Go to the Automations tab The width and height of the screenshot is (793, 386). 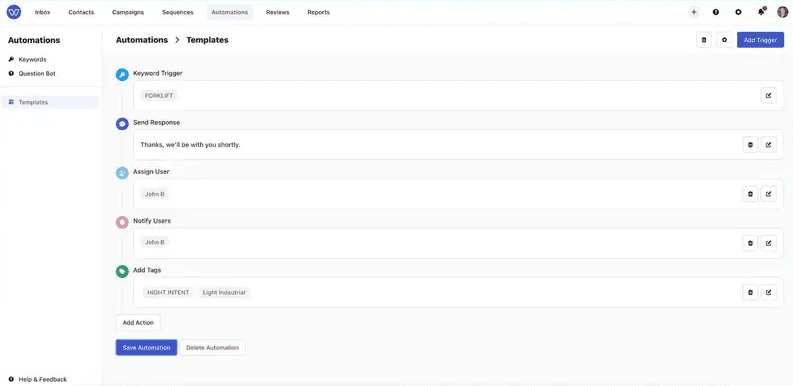pos(230,12)
